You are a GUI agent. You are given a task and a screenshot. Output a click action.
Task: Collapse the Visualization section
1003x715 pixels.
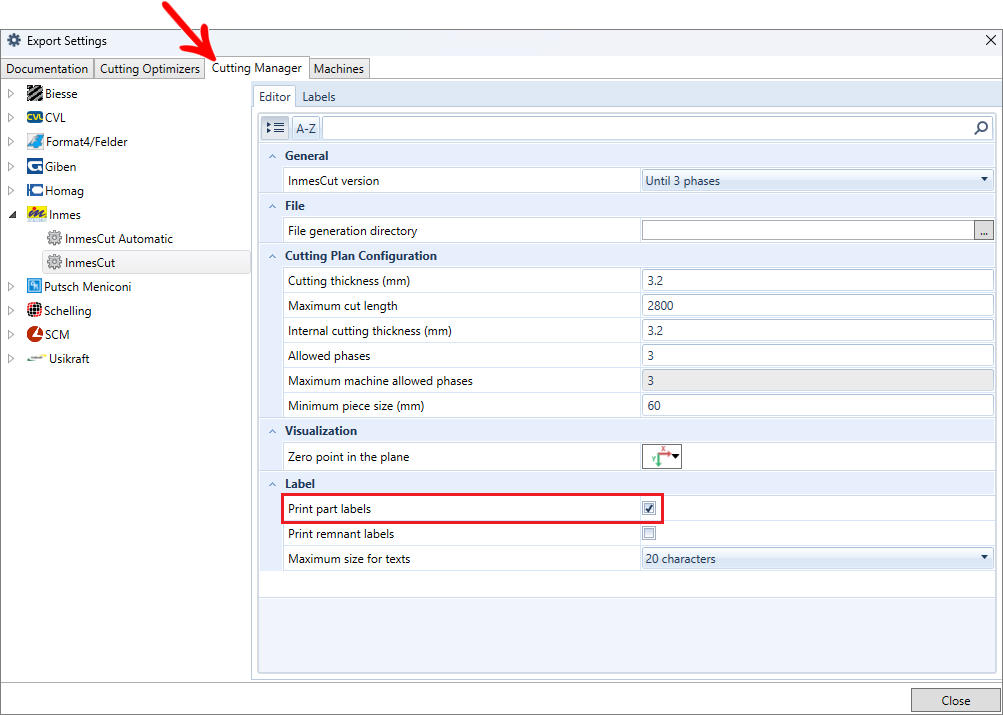(272, 431)
